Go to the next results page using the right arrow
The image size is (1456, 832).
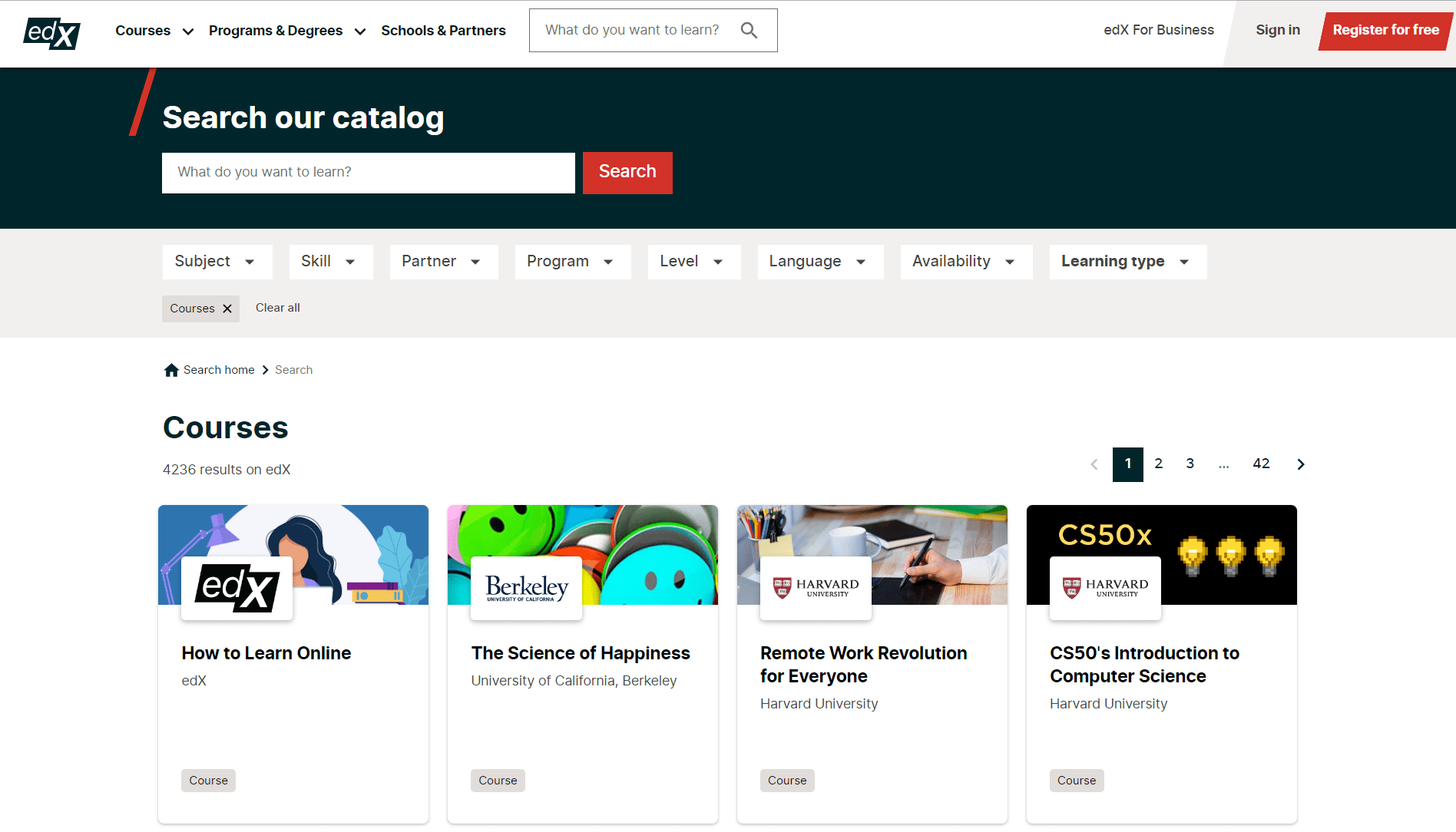1300,464
